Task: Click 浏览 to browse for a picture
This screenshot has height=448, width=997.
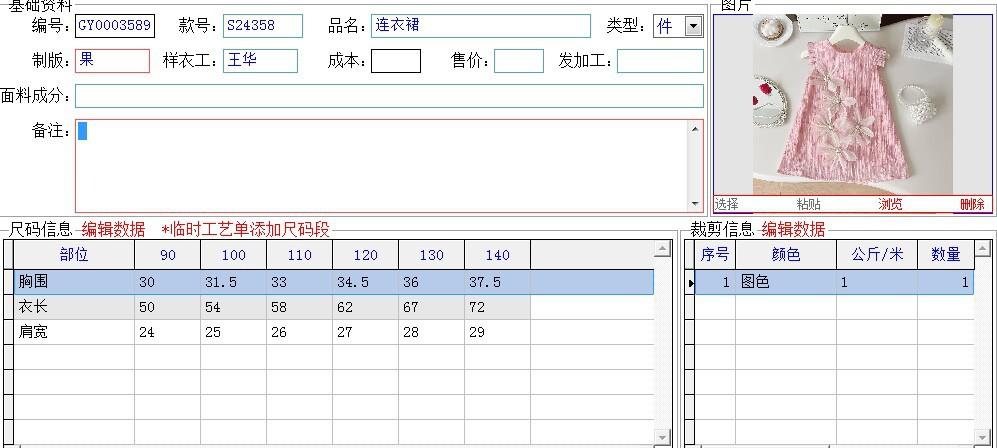Action: 890,204
